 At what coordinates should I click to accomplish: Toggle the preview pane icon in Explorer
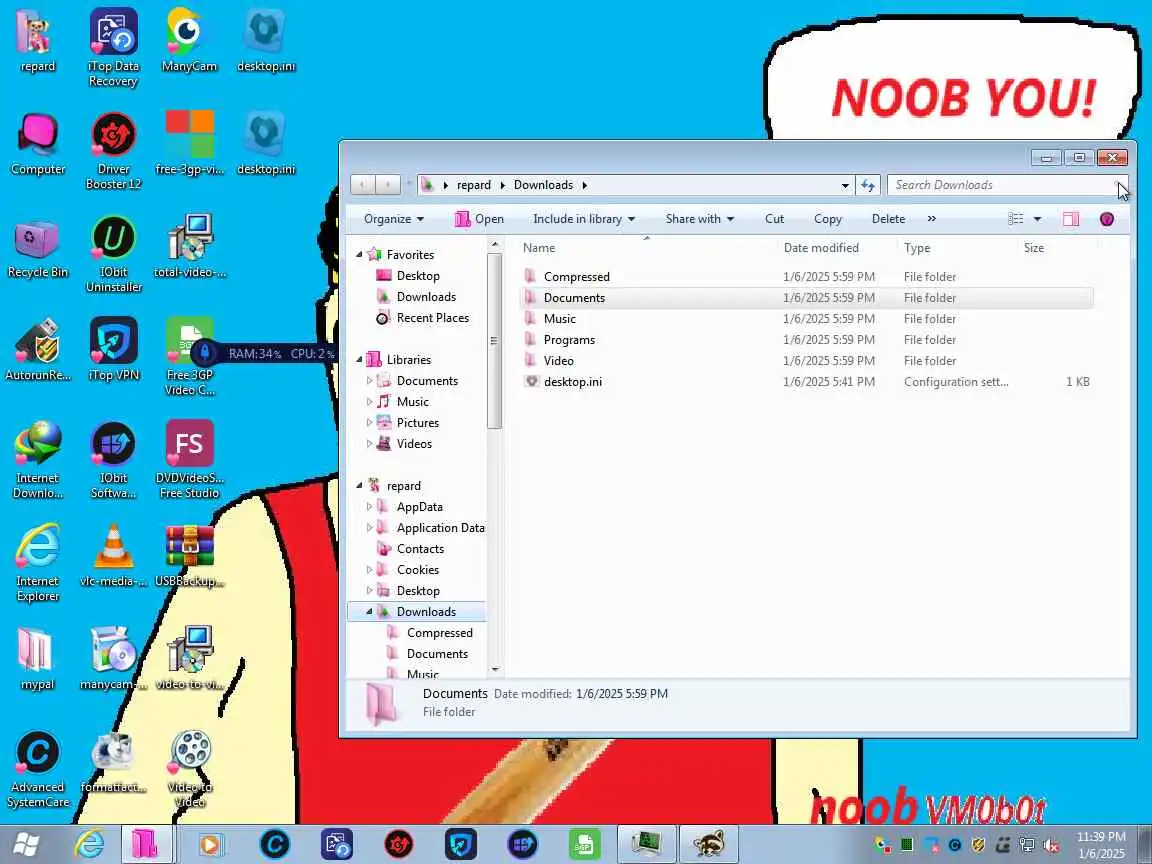[x=1070, y=219]
